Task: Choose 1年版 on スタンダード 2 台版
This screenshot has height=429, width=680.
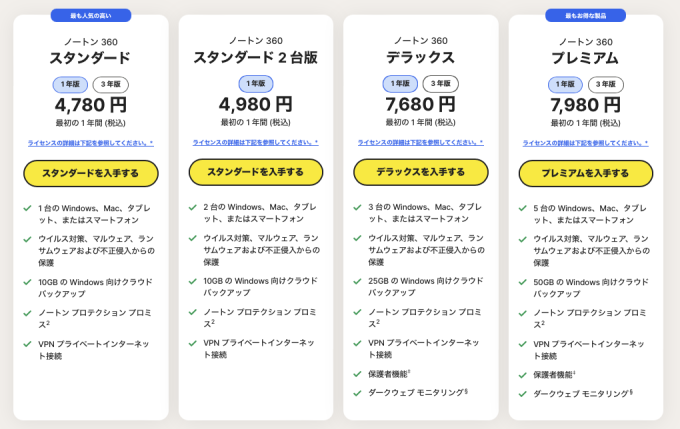Action: (x=255, y=83)
